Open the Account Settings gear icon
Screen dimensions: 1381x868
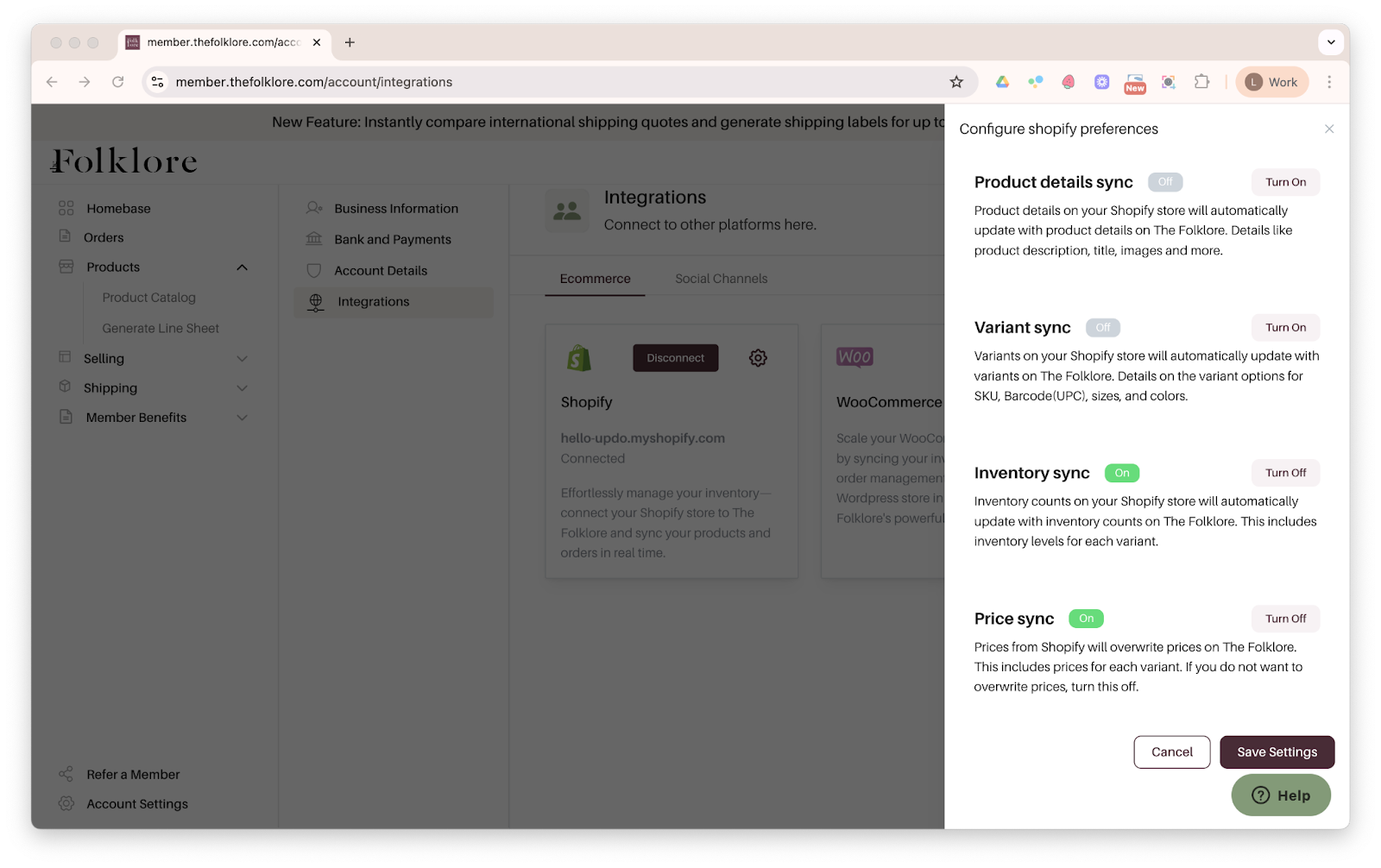pyautogui.click(x=67, y=803)
